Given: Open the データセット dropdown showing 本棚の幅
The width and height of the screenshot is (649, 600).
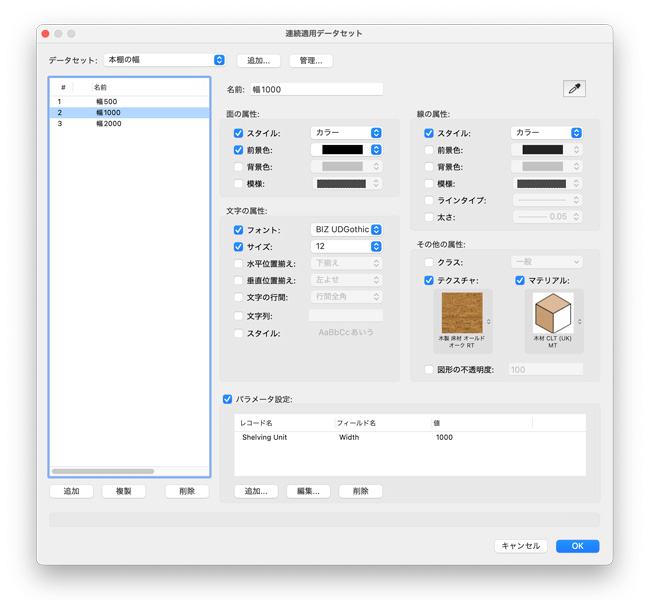Looking at the screenshot, I should coord(165,60).
